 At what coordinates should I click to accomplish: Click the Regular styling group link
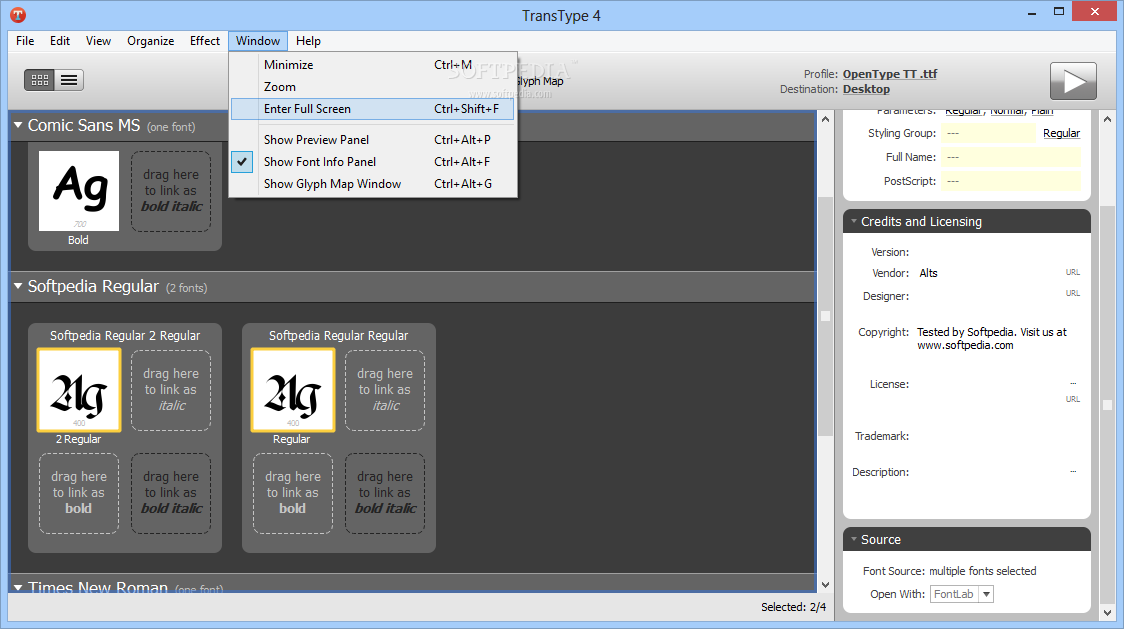click(1061, 133)
